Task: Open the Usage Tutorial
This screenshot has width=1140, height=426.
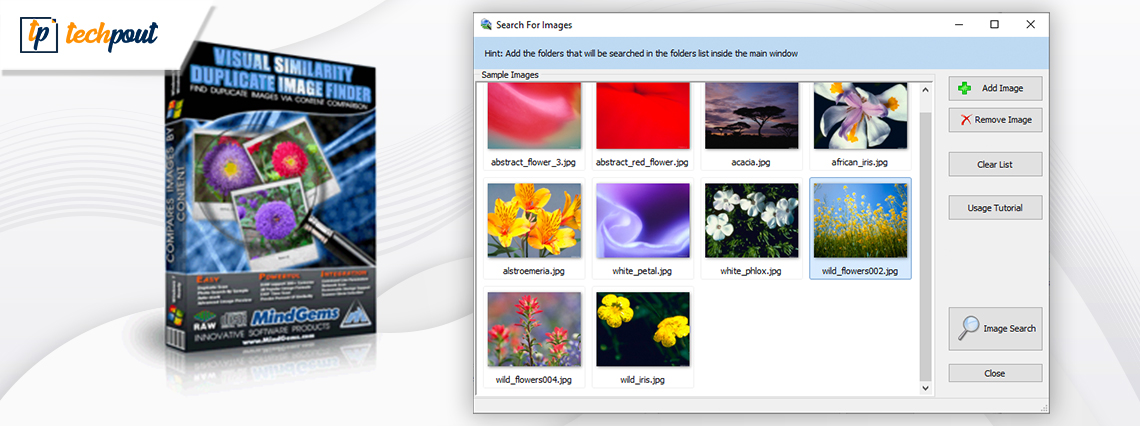Action: [994, 208]
